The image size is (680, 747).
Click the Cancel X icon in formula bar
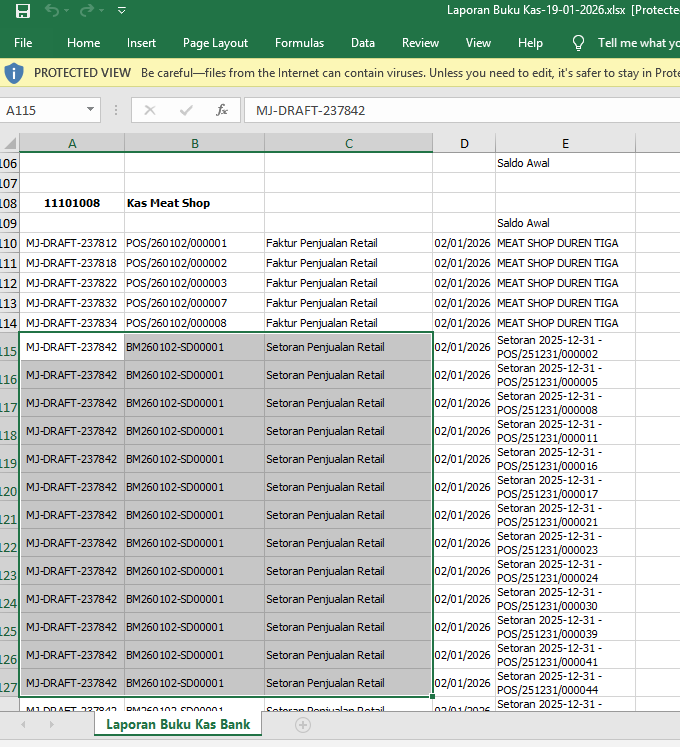coord(150,110)
